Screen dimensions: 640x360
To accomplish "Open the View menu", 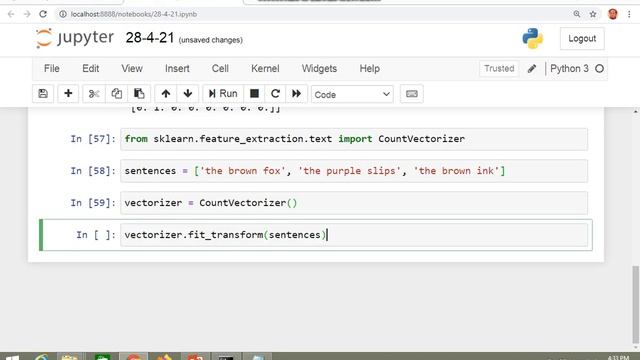I will (x=132, y=69).
